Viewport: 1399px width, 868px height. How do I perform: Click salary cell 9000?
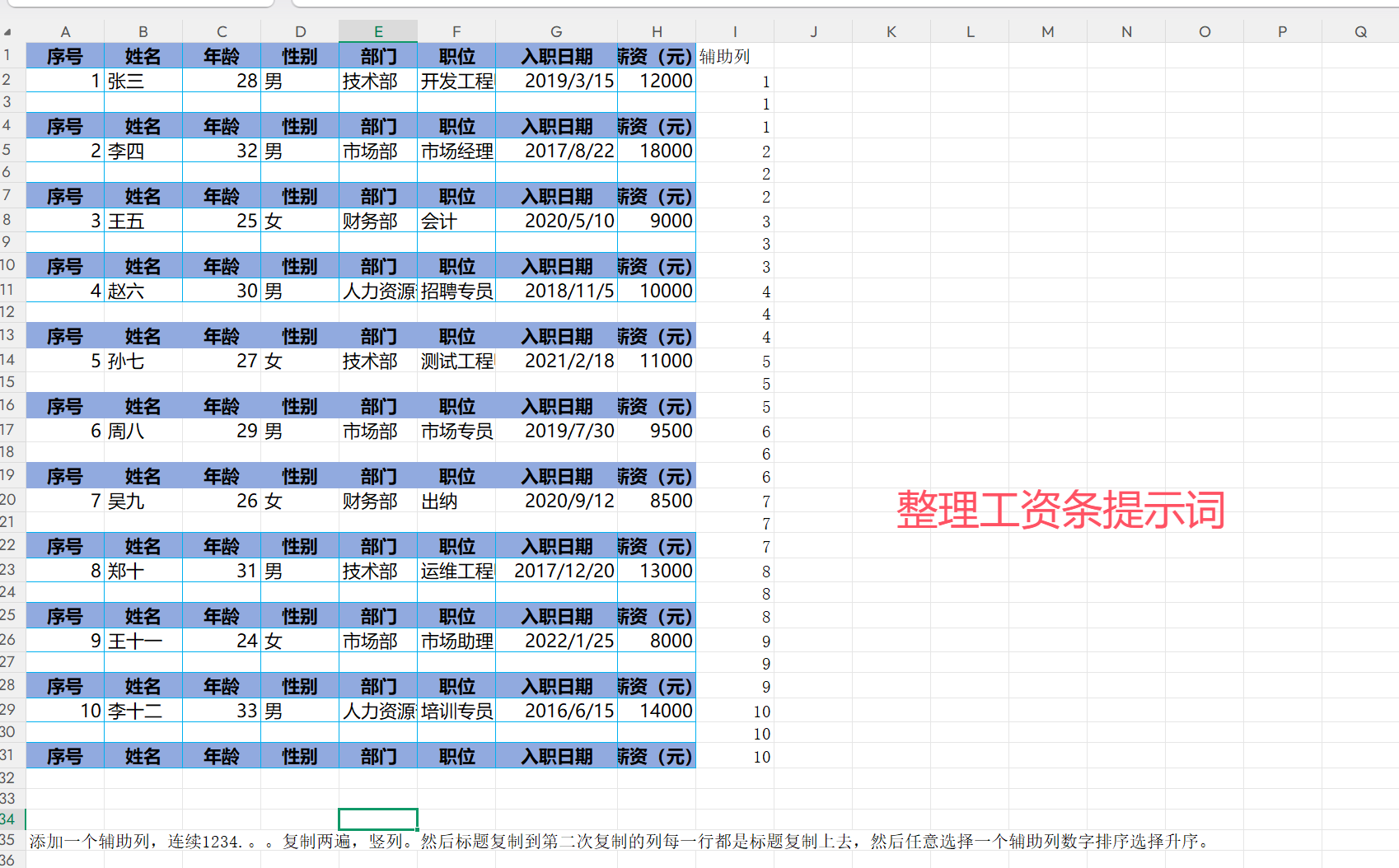point(657,221)
